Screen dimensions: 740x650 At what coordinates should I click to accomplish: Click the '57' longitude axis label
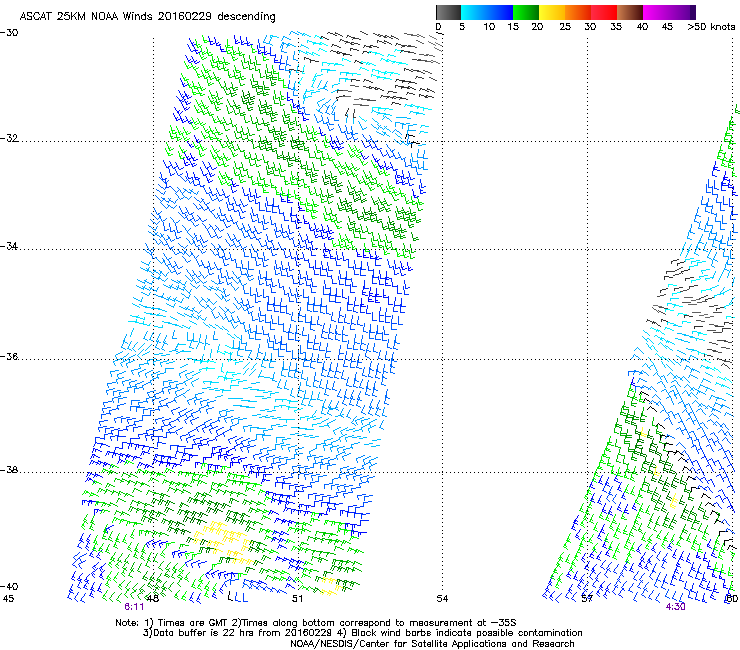point(587,599)
